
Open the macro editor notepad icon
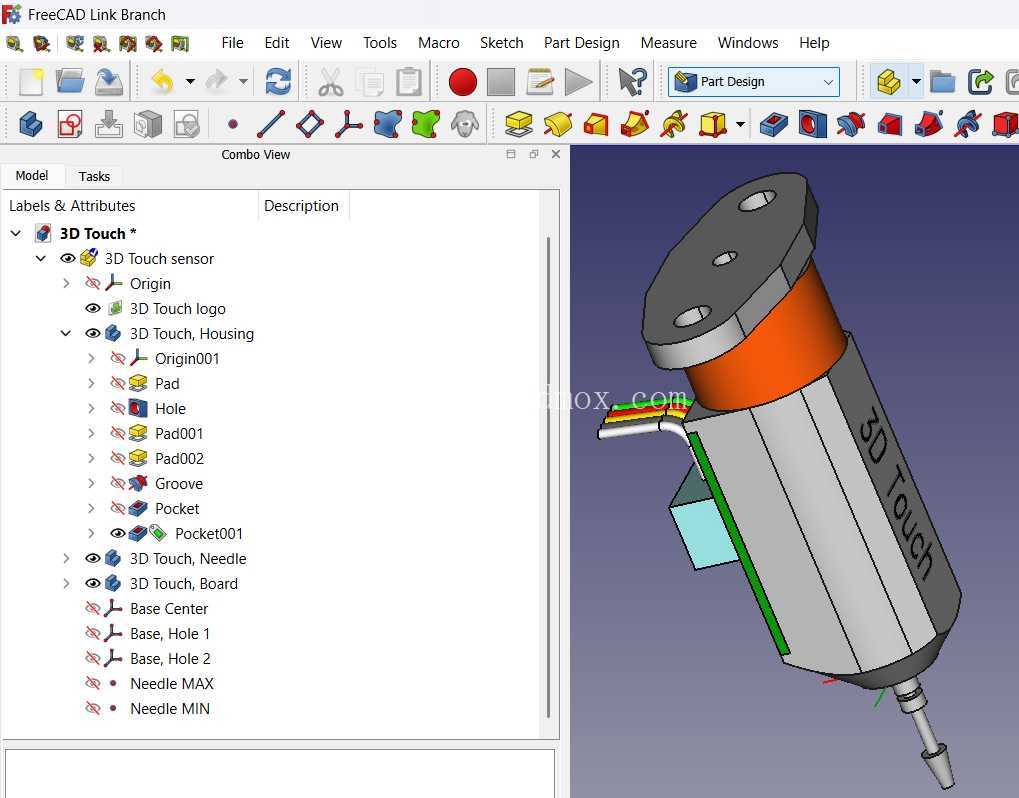[540, 82]
